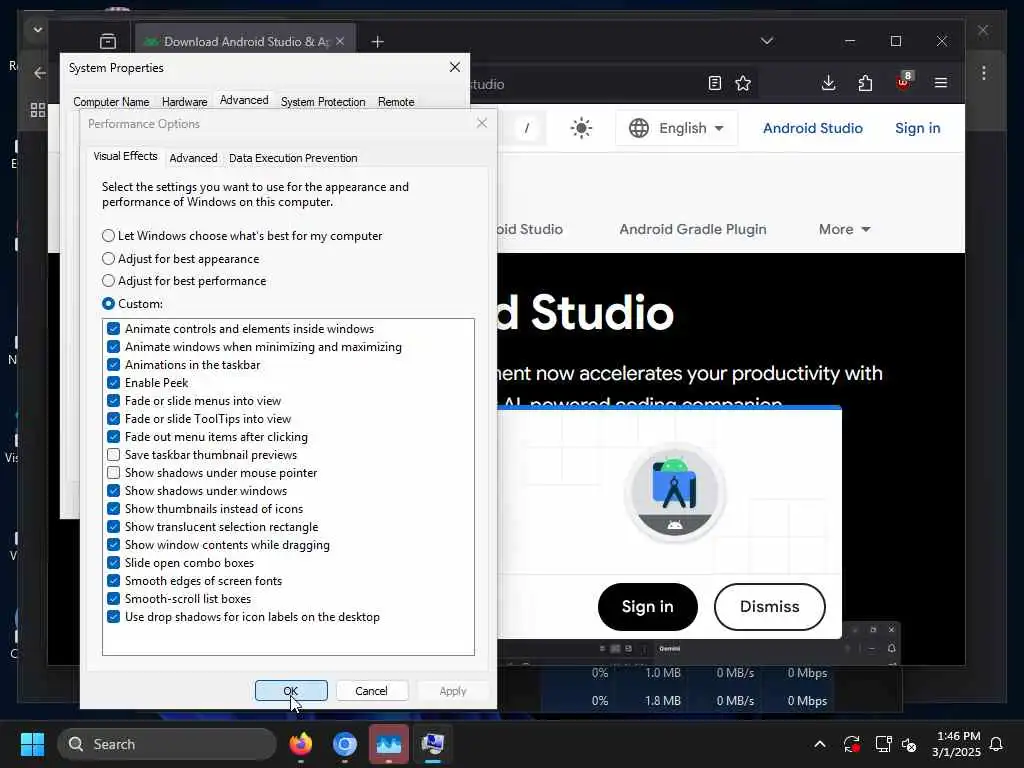This screenshot has width=1024, height=768.
Task: Uncheck Show window contents while dragging
Action: pyautogui.click(x=113, y=545)
